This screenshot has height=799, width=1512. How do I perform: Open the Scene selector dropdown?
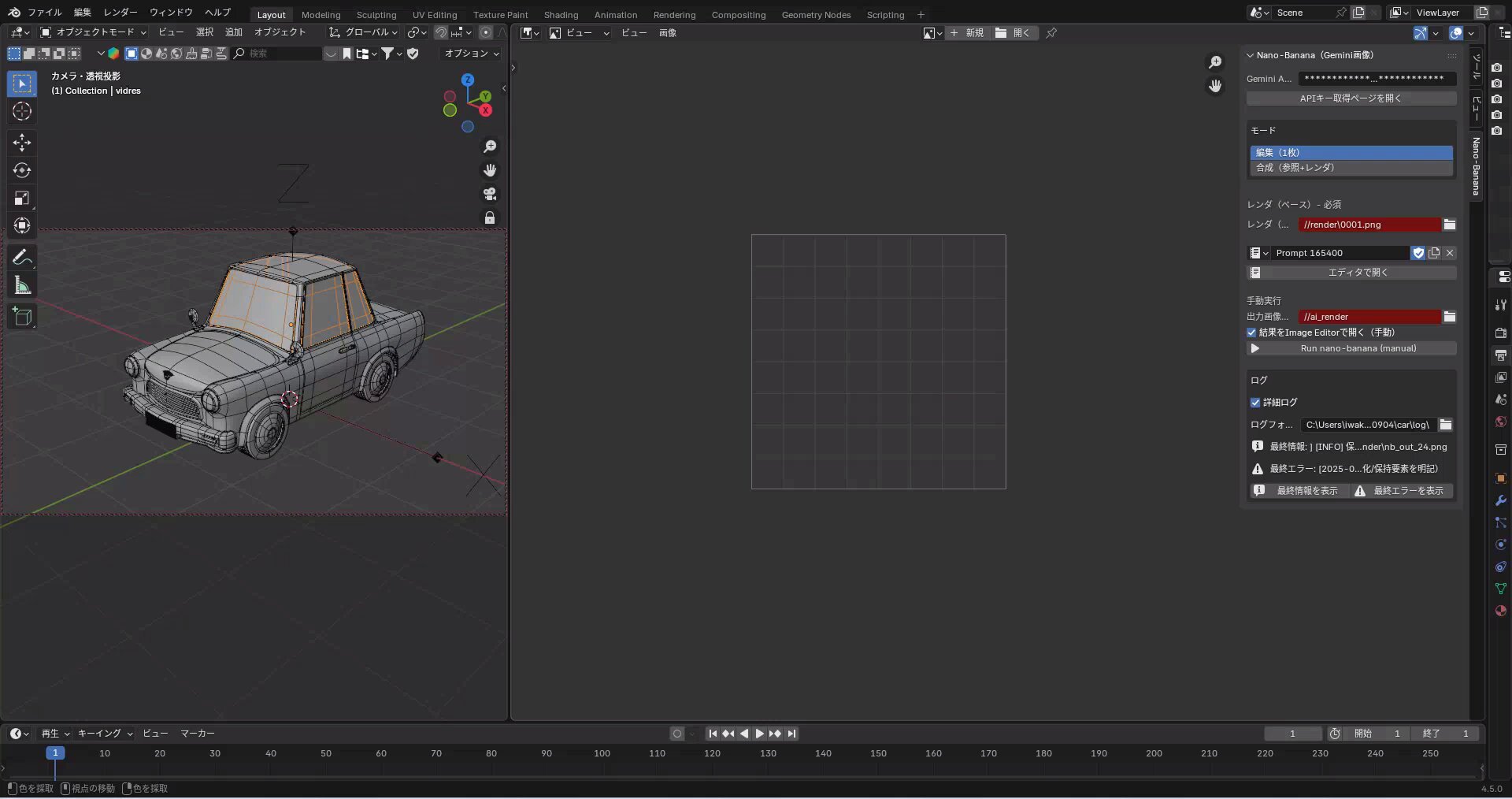coord(1258,13)
